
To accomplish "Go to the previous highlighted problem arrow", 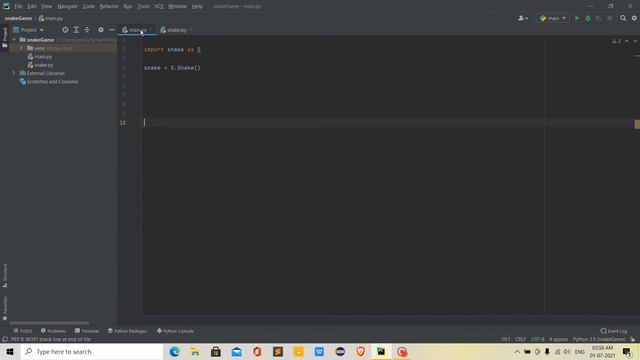I will coord(627,41).
